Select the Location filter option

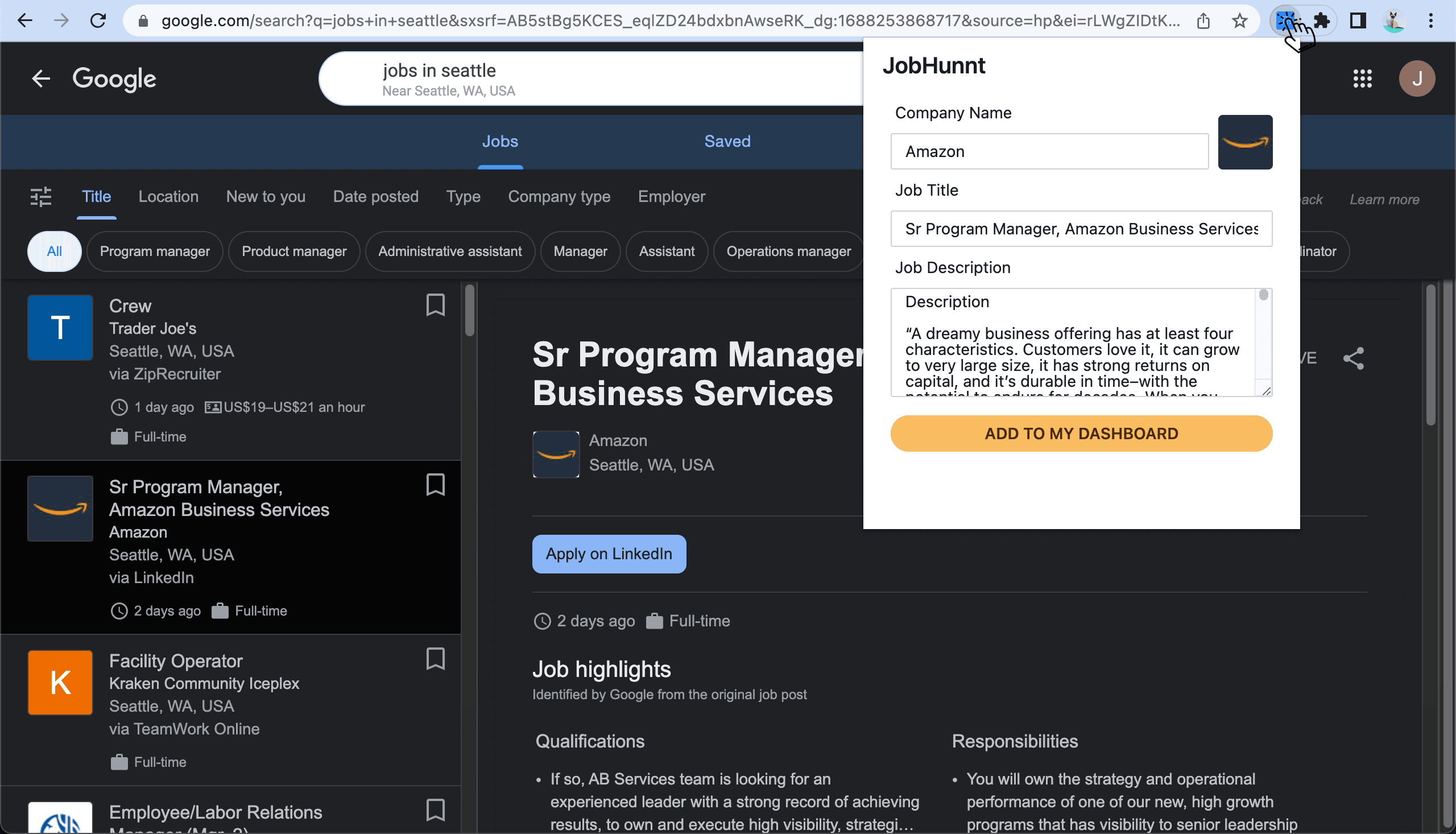(169, 197)
